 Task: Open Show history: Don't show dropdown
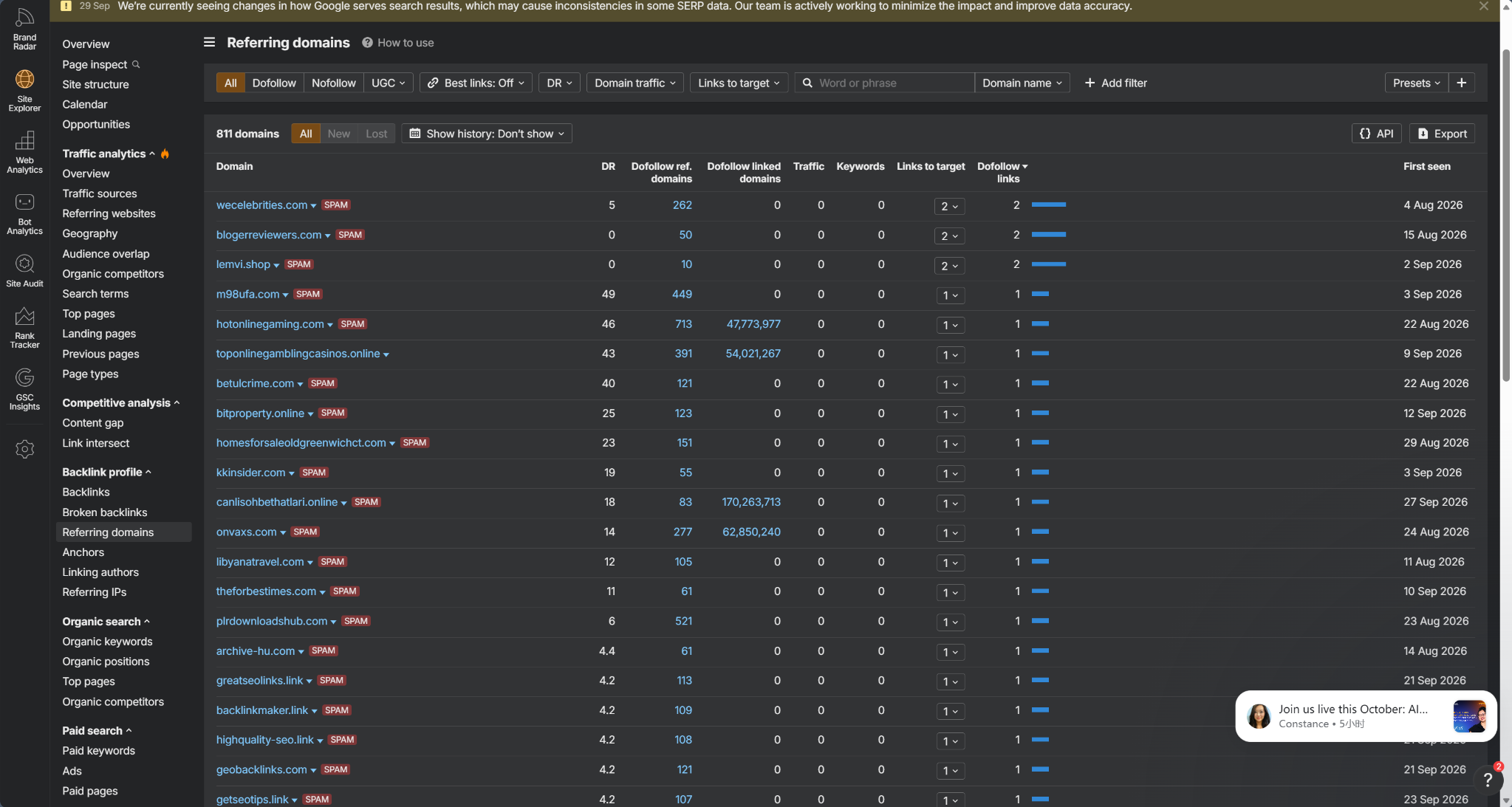point(487,134)
